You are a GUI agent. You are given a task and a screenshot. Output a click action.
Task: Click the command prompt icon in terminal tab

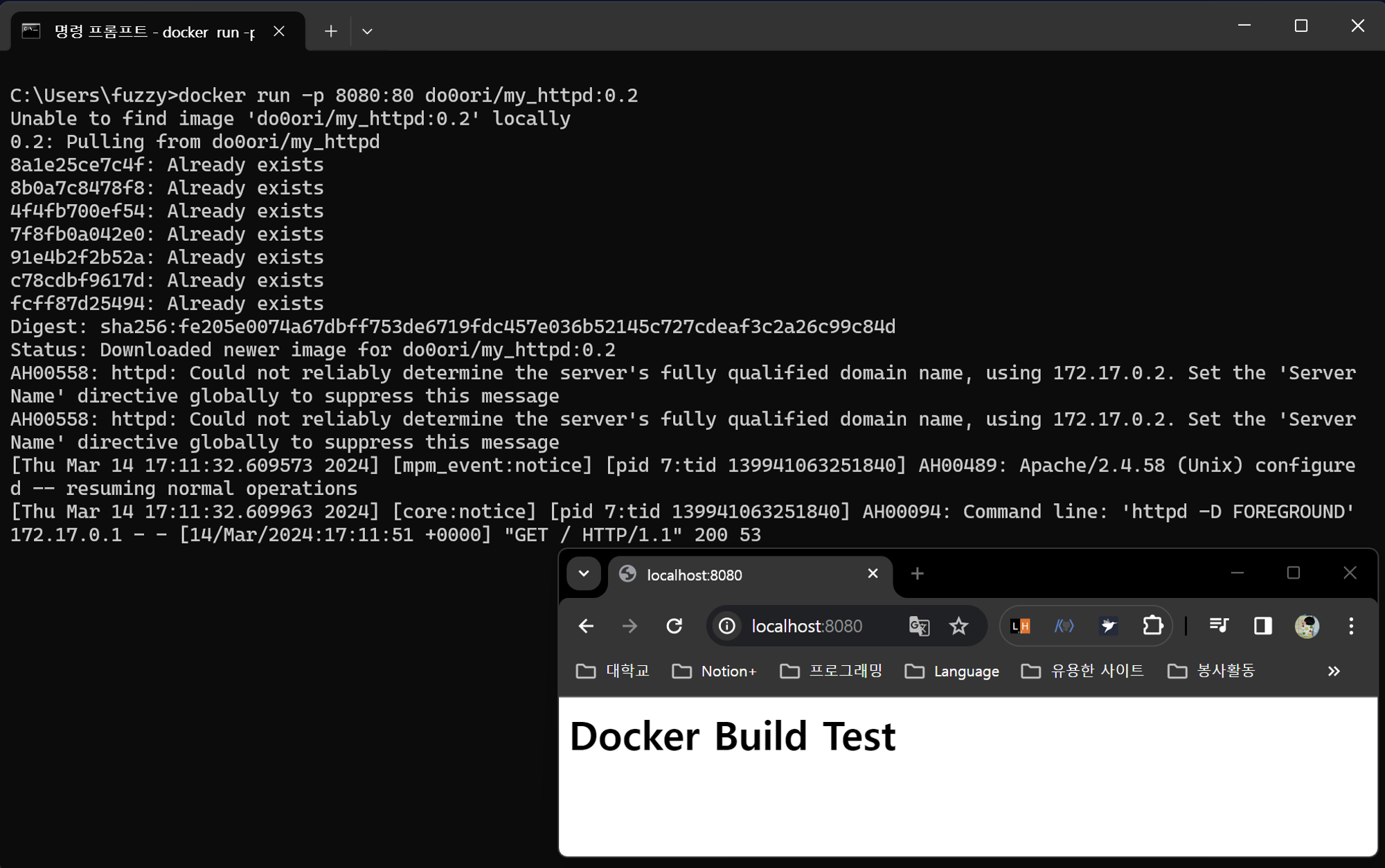point(31,31)
